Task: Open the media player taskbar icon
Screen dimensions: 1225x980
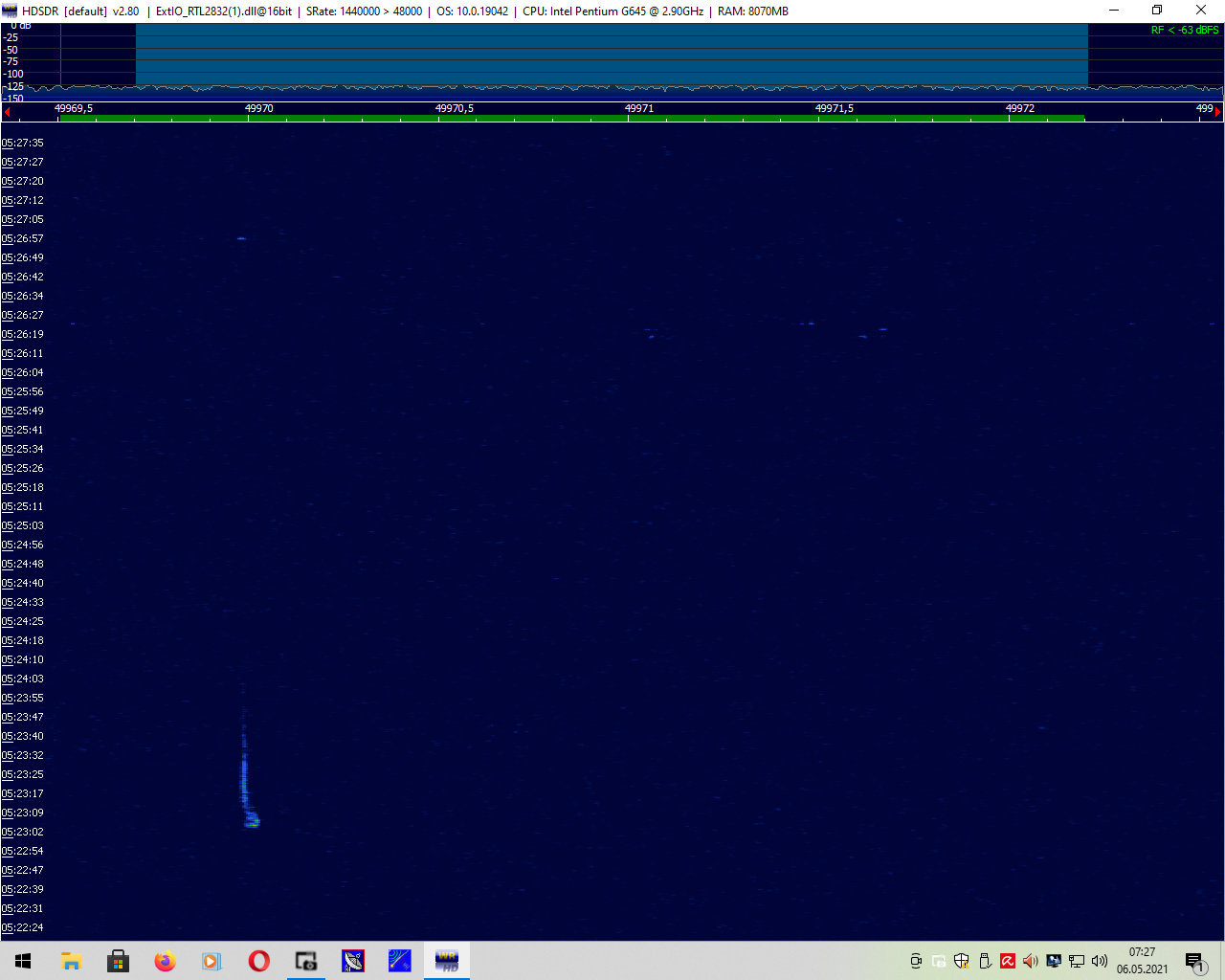Action: click(x=212, y=961)
